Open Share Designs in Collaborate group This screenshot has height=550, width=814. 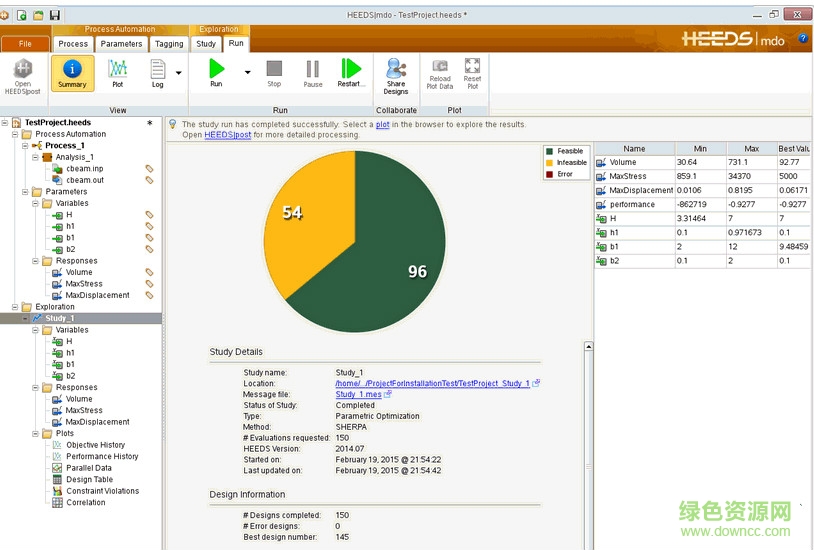(x=396, y=74)
